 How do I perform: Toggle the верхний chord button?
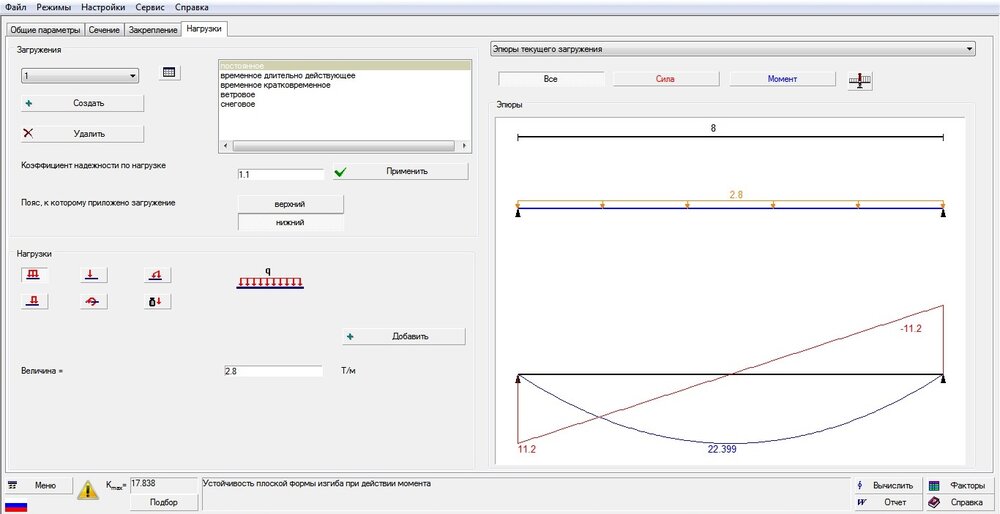tap(289, 204)
